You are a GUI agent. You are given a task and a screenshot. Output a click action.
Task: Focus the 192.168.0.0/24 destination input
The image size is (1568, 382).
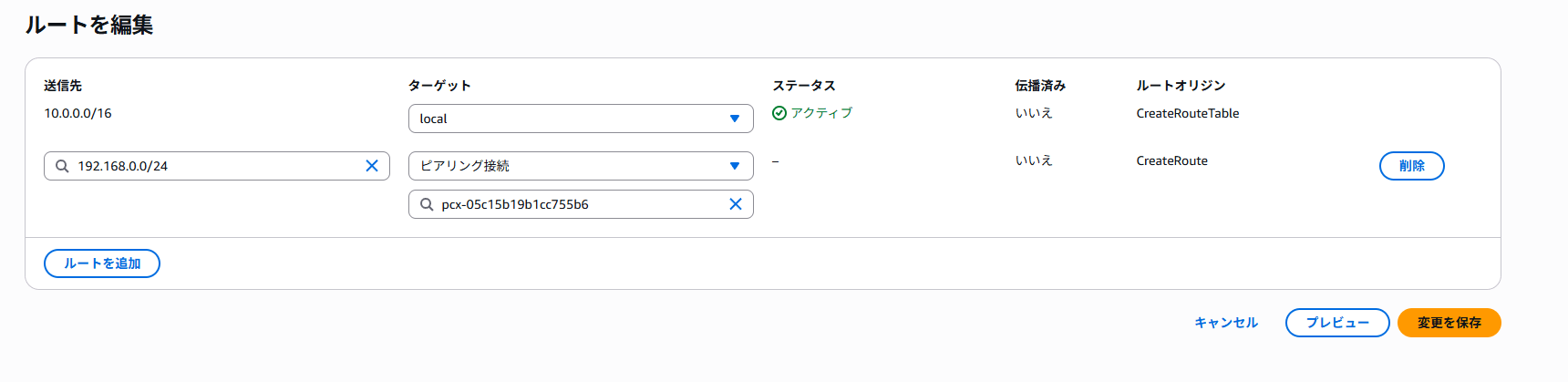pyautogui.click(x=217, y=166)
